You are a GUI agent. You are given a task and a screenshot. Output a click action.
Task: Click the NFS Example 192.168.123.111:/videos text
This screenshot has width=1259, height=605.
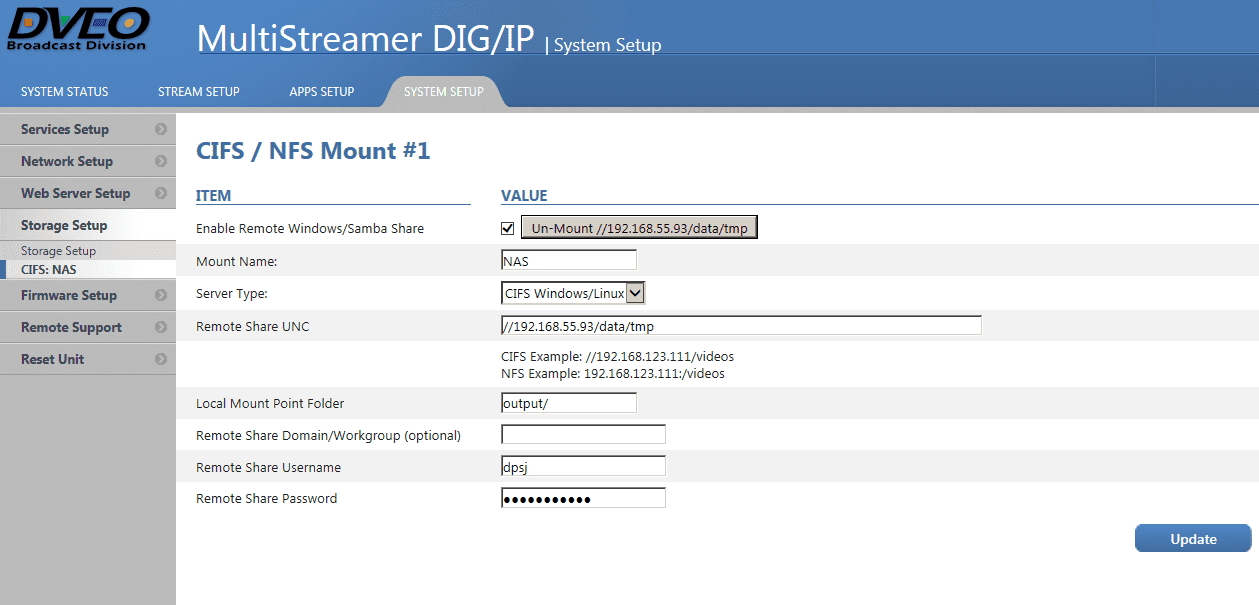pos(613,374)
